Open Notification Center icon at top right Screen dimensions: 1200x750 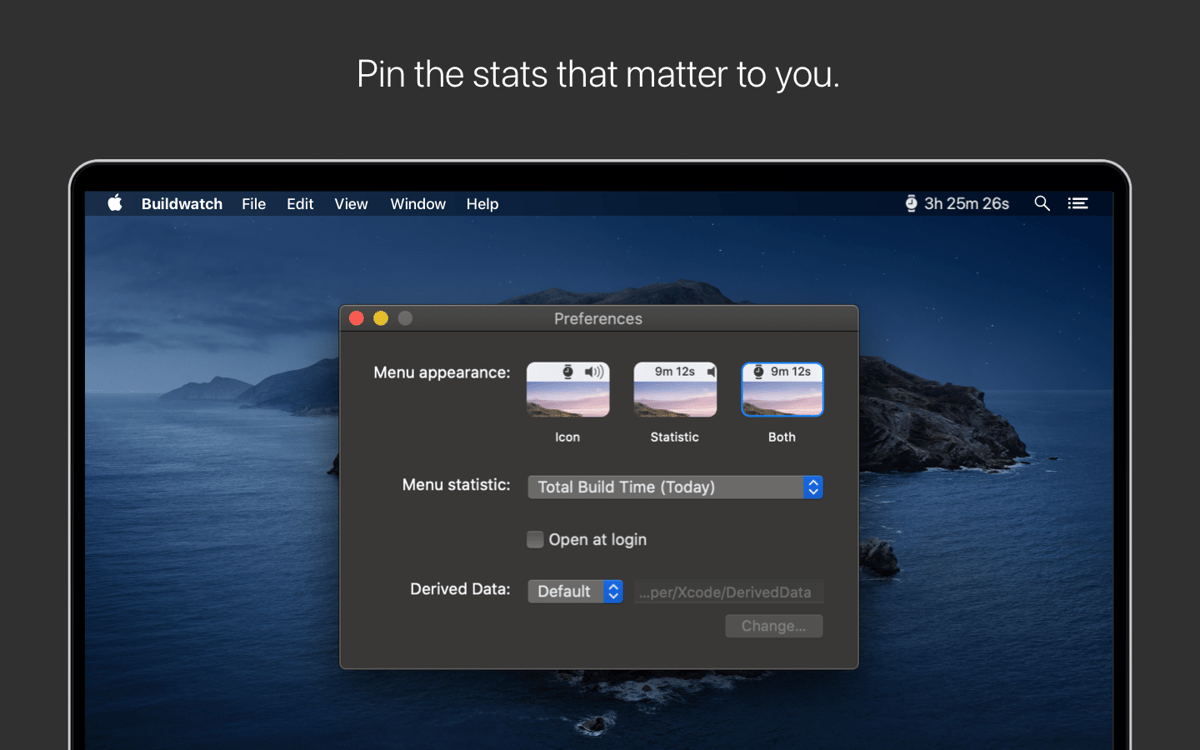pyautogui.click(x=1078, y=203)
